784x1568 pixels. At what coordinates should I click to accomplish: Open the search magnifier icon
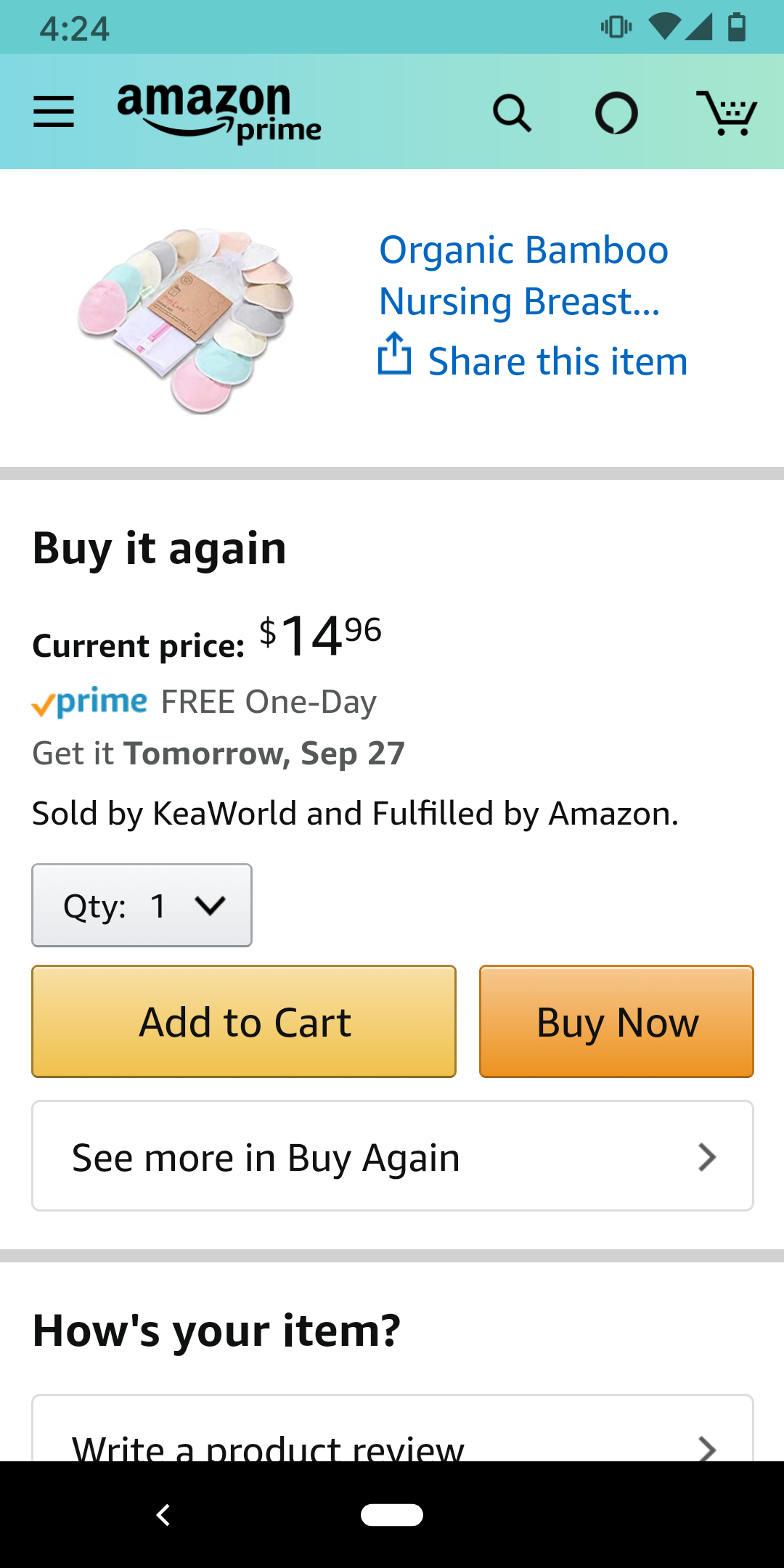[512, 113]
